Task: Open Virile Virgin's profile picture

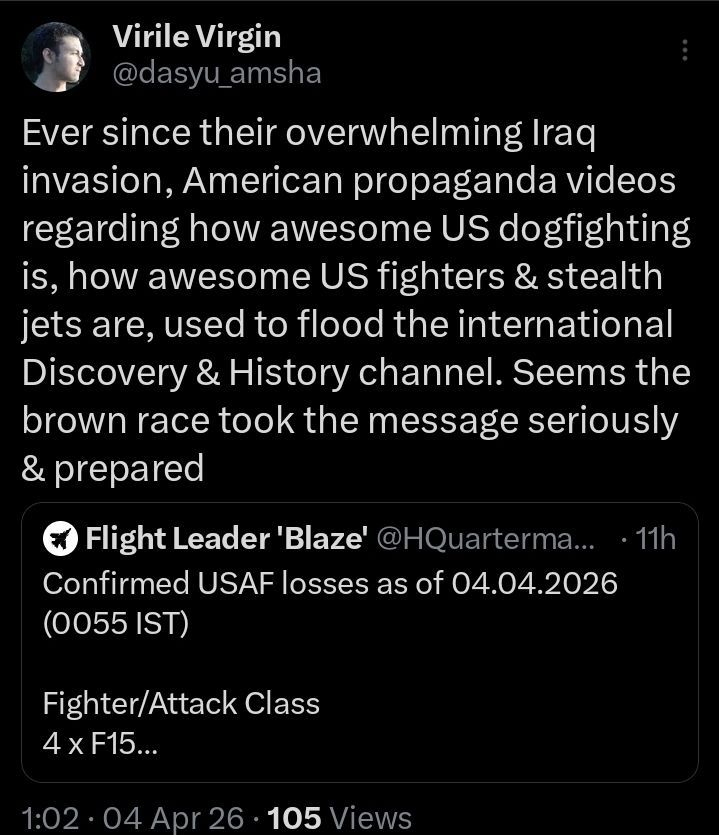Action: coord(58,56)
